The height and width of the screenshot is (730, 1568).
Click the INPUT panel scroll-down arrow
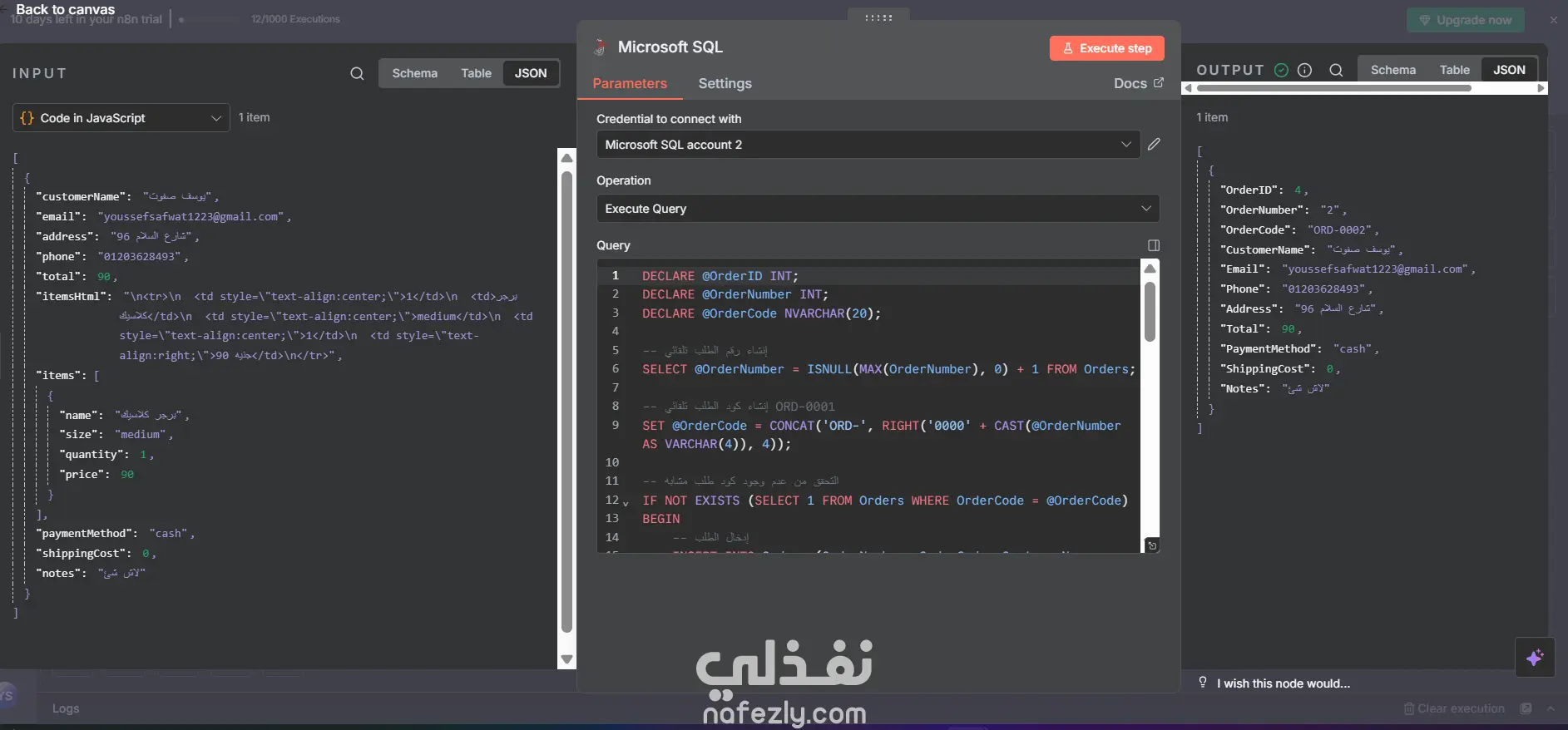point(566,659)
